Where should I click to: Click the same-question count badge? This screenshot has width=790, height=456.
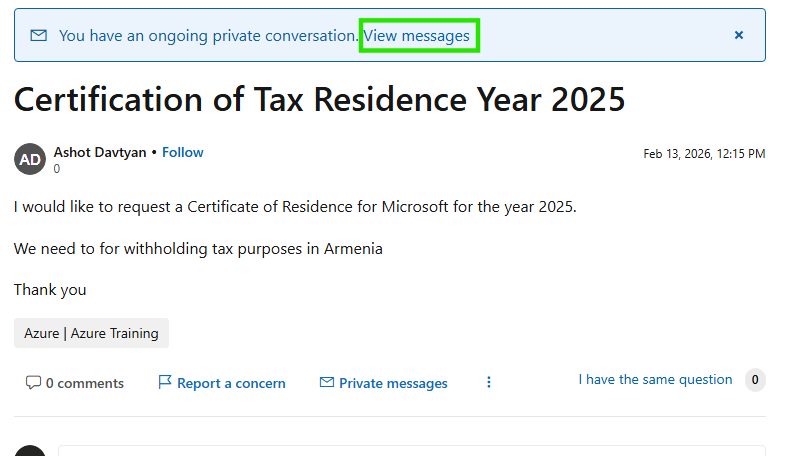pyautogui.click(x=756, y=380)
